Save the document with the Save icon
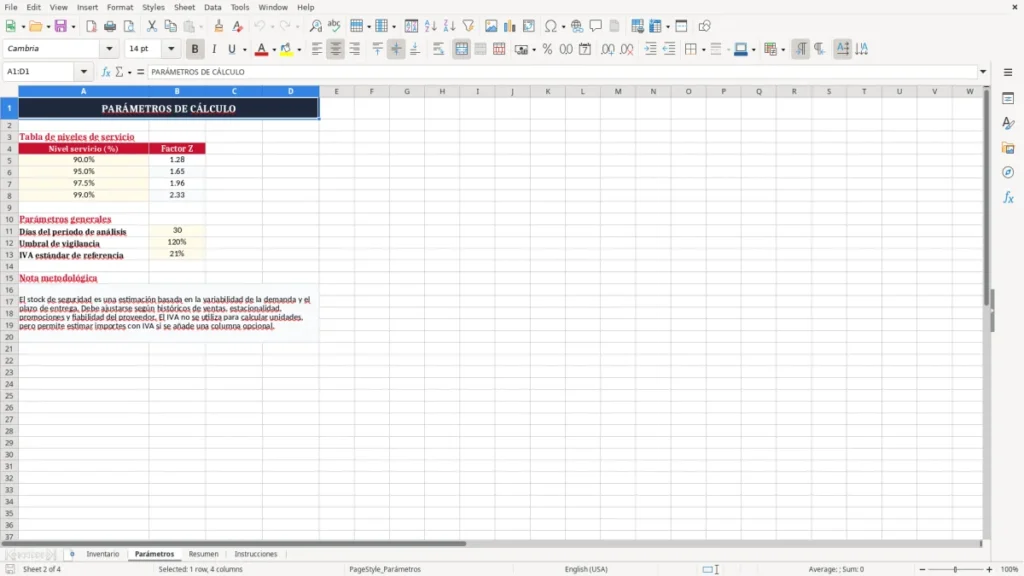The height and width of the screenshot is (576, 1024). point(61,26)
